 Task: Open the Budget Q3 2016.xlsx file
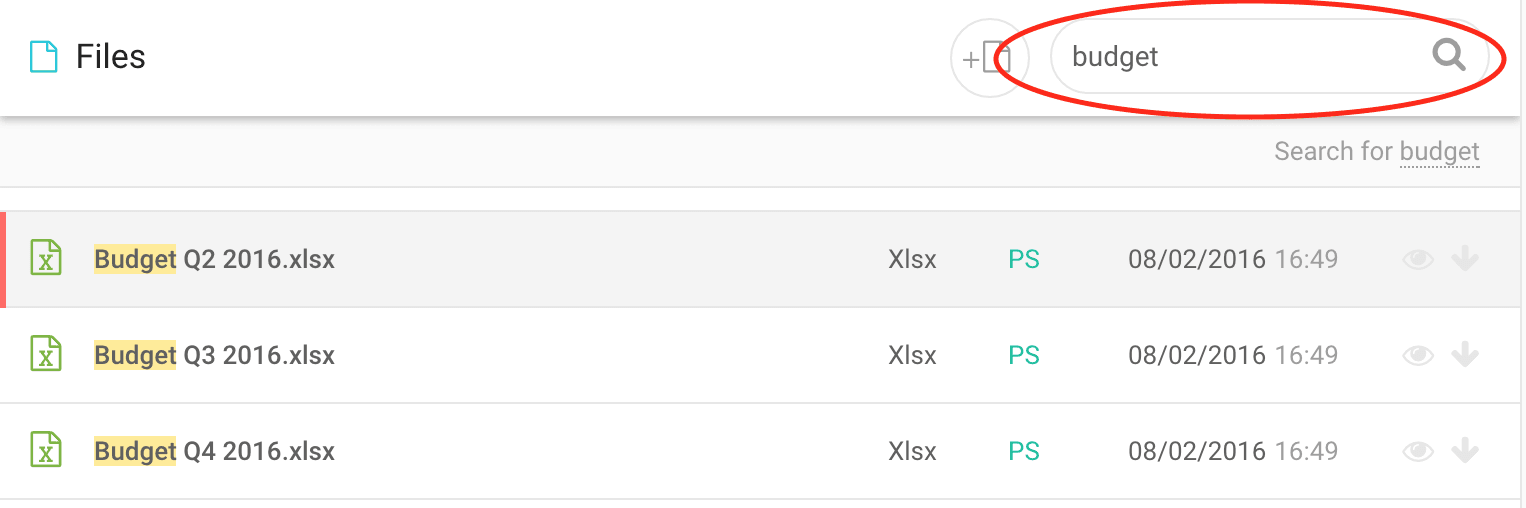[x=214, y=356]
